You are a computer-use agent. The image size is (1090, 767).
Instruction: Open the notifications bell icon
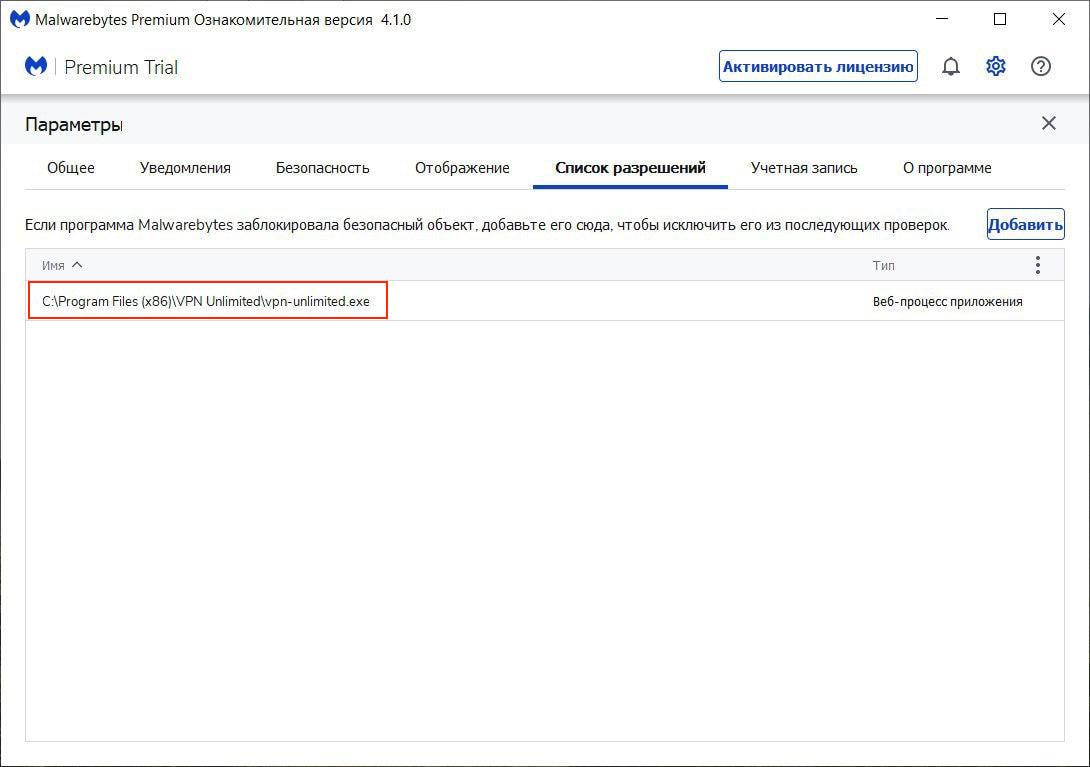pos(951,67)
